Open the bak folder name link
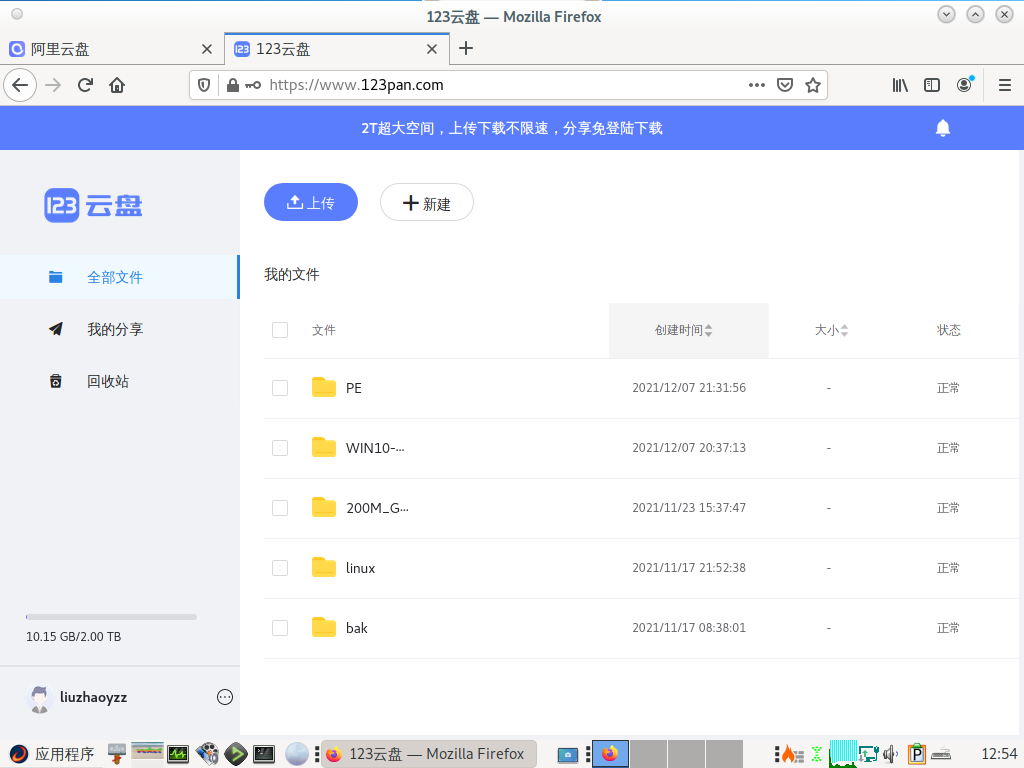 [357, 628]
